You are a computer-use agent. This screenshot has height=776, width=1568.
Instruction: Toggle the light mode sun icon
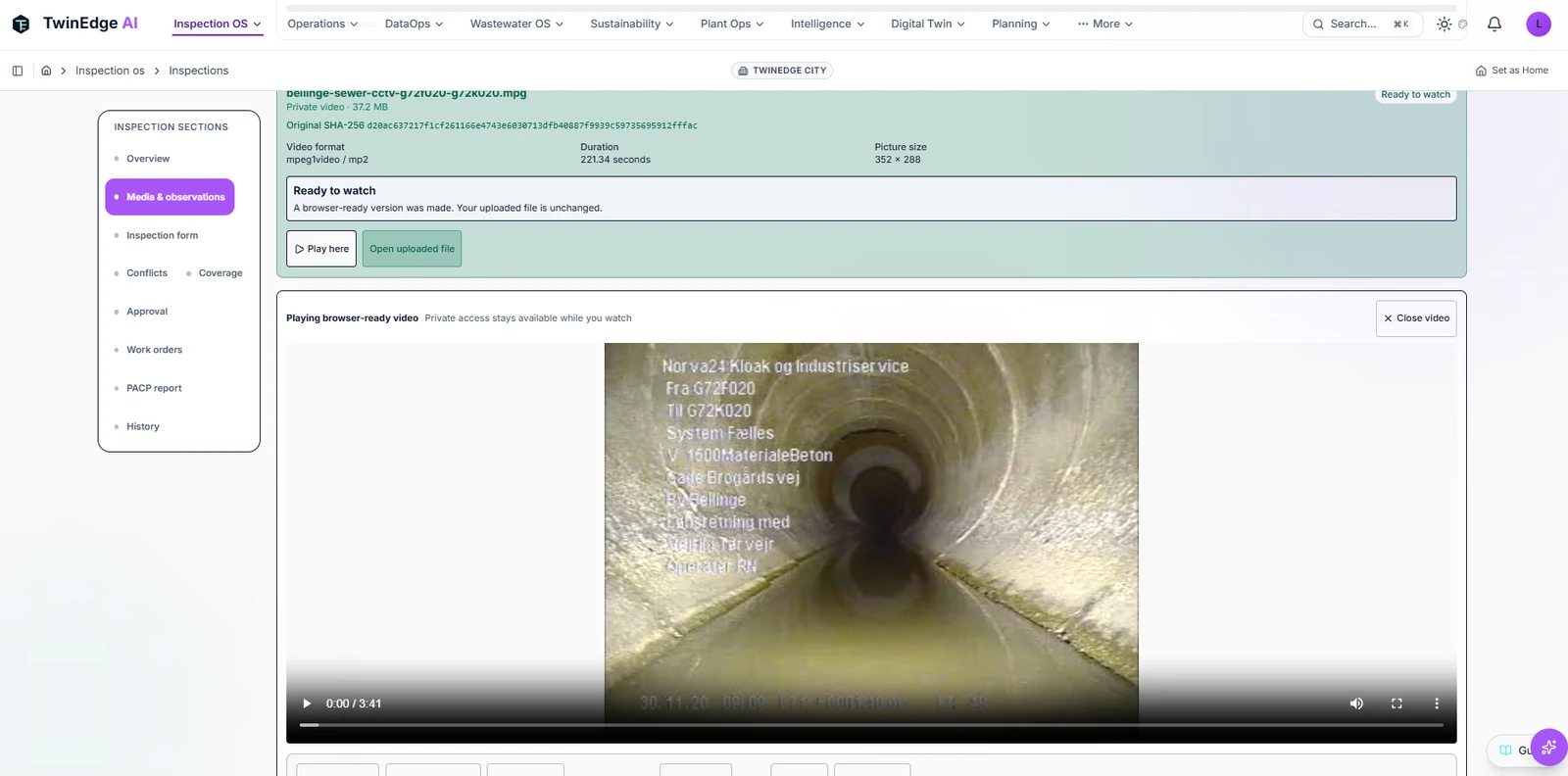(1444, 24)
